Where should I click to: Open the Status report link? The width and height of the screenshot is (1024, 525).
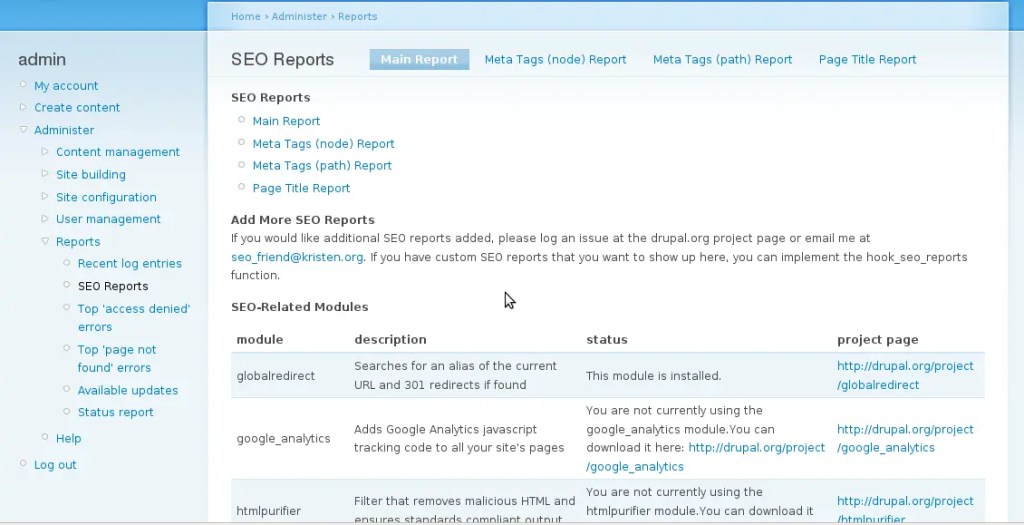116,412
